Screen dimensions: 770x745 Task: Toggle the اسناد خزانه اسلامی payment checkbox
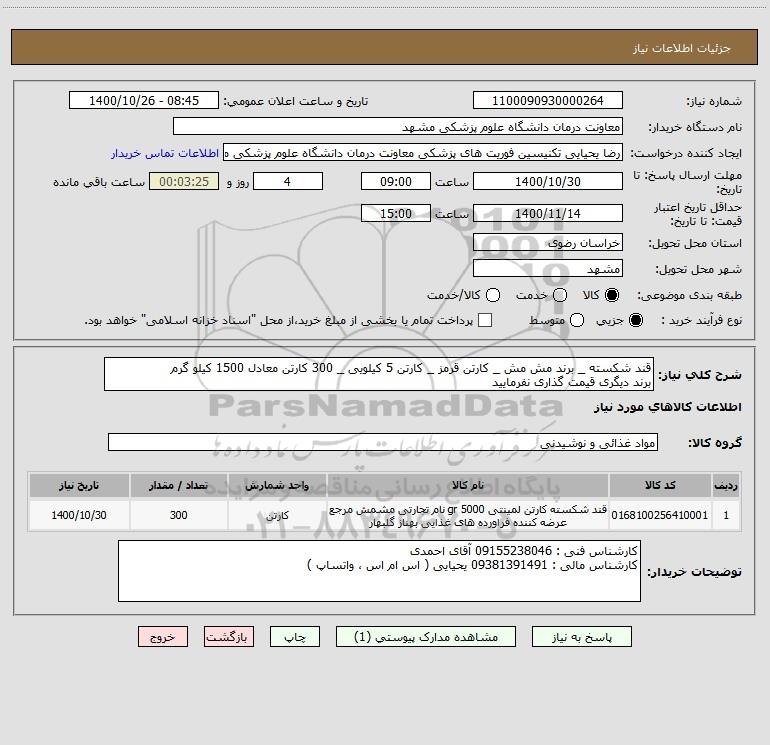tap(485, 320)
